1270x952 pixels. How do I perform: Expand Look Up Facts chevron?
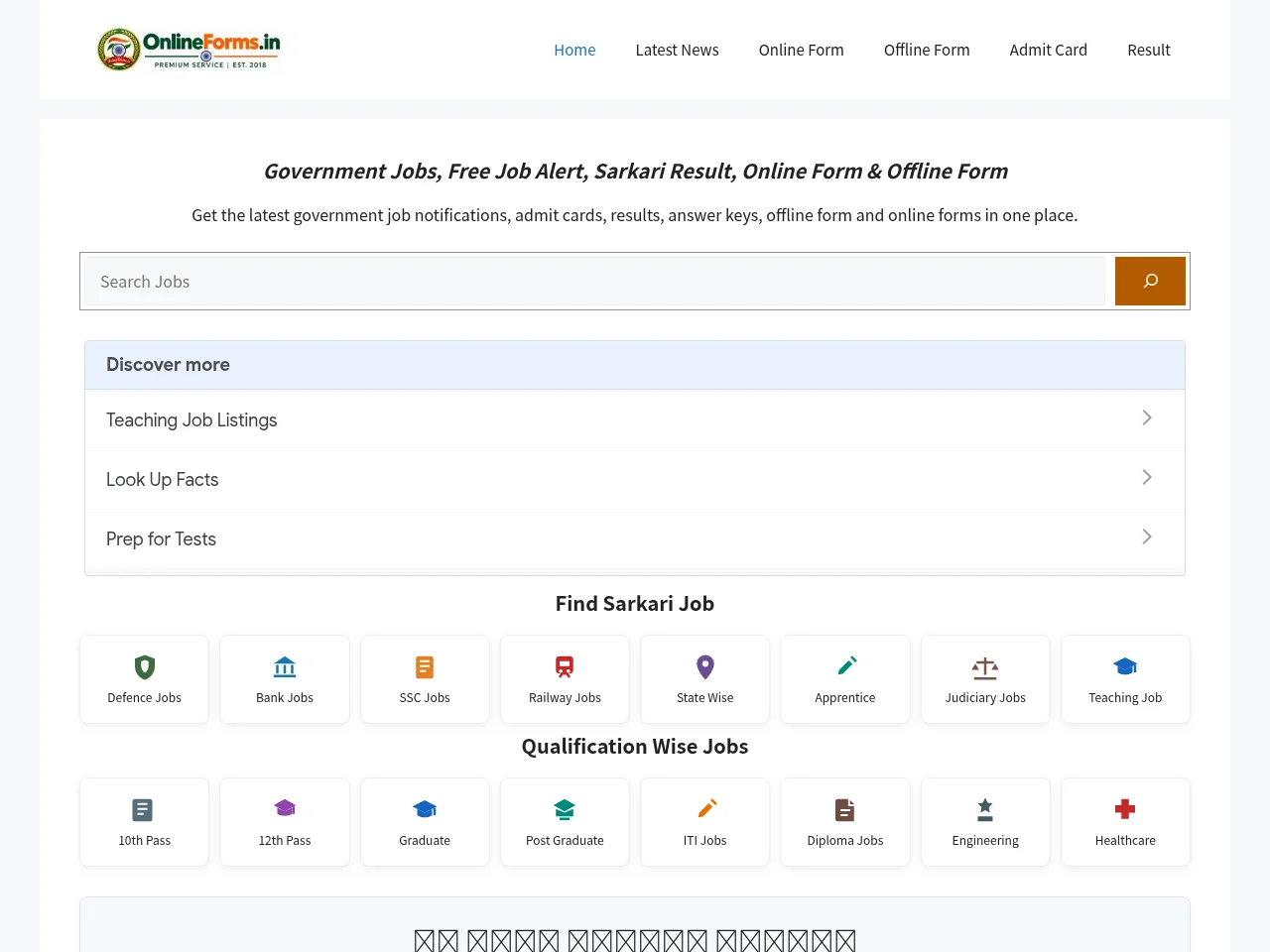[x=1147, y=477]
